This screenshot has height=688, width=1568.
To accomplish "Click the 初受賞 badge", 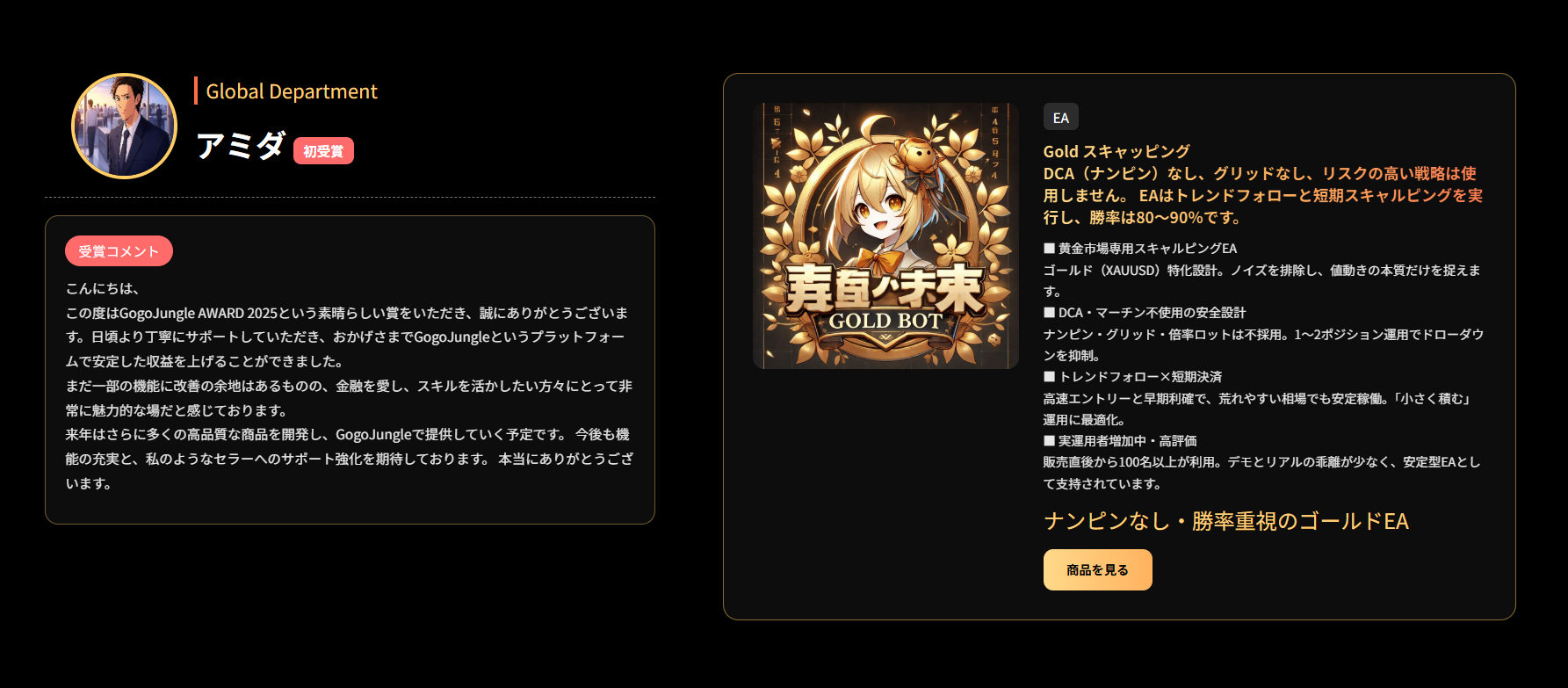I will (323, 151).
